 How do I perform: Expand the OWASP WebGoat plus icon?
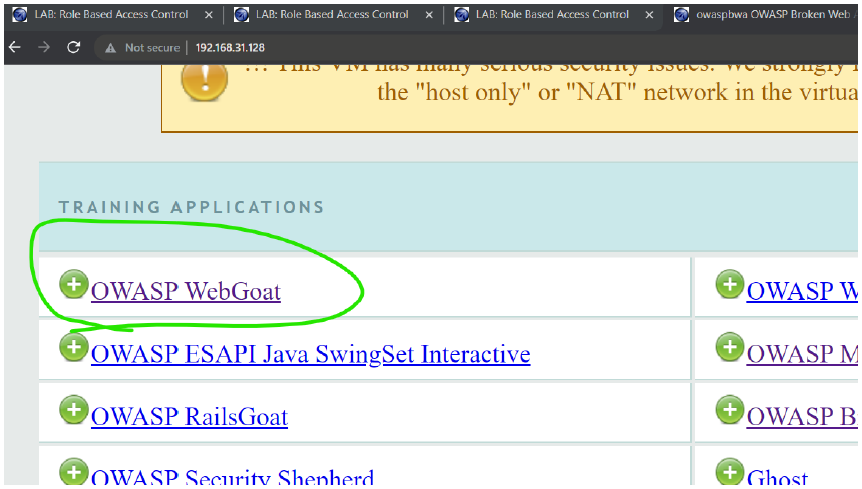(x=74, y=284)
